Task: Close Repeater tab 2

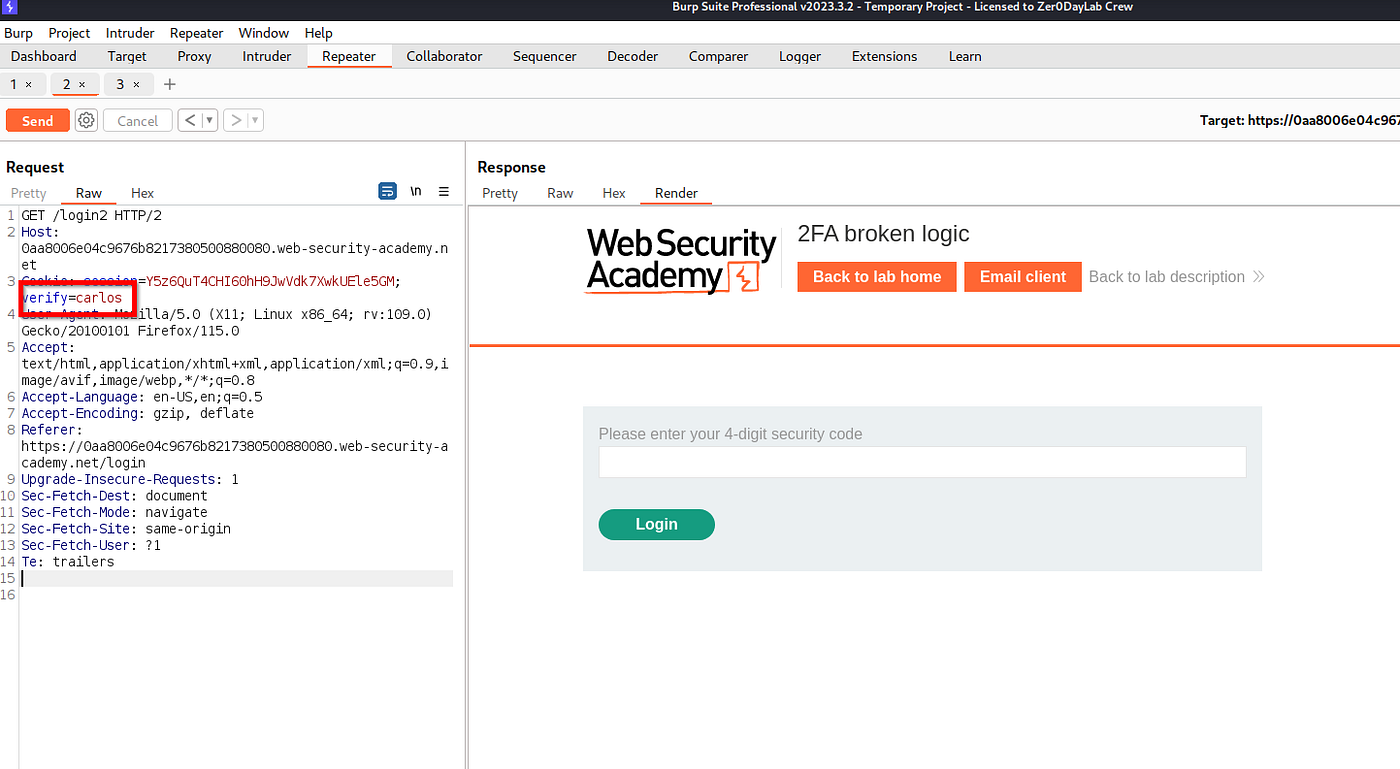Action: click(82, 85)
